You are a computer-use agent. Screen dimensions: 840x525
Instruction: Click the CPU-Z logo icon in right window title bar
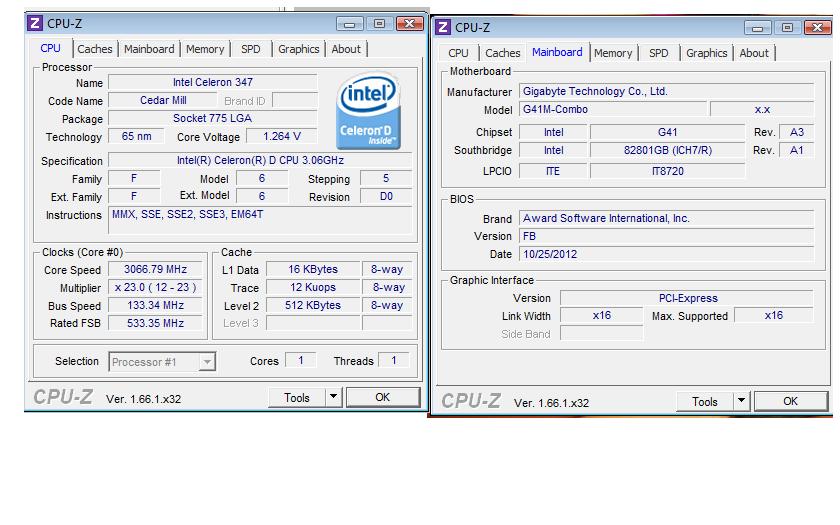click(442, 27)
